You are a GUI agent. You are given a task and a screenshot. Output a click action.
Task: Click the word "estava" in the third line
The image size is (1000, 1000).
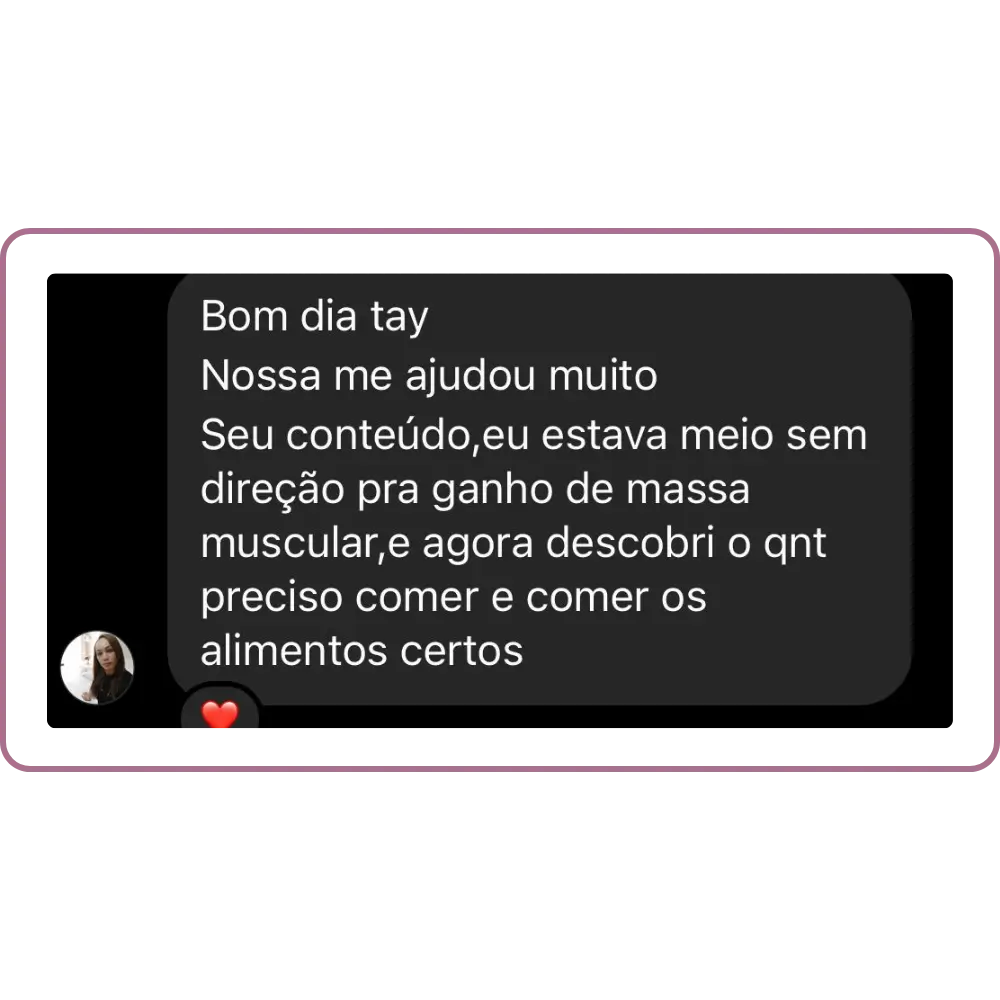(x=604, y=436)
